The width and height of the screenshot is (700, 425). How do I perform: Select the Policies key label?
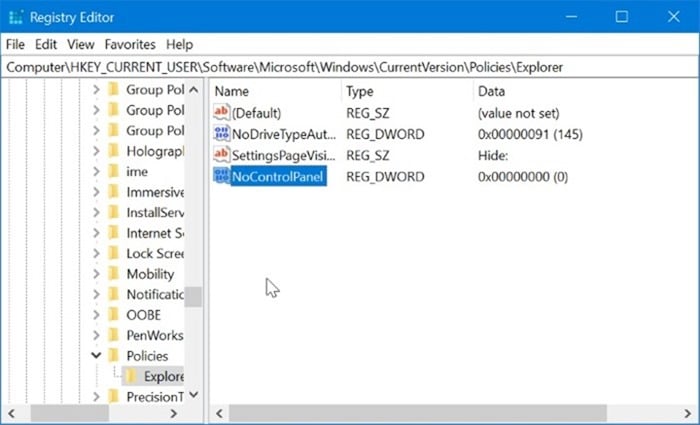147,356
